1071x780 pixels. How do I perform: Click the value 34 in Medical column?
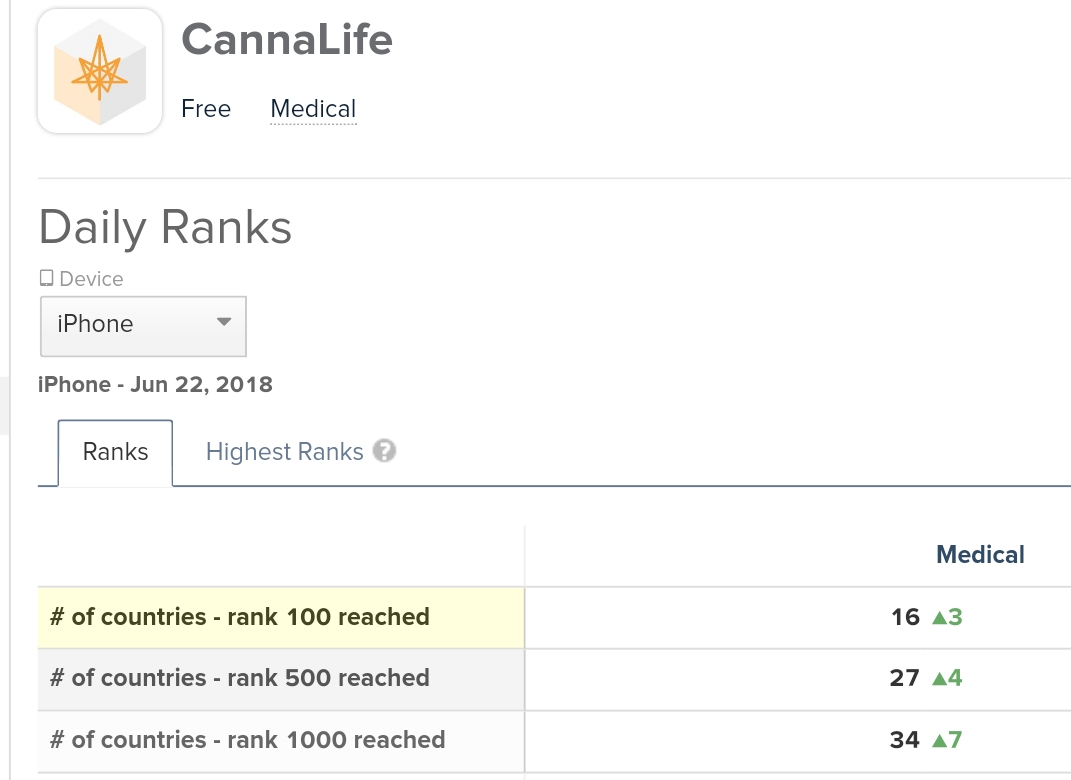[904, 740]
